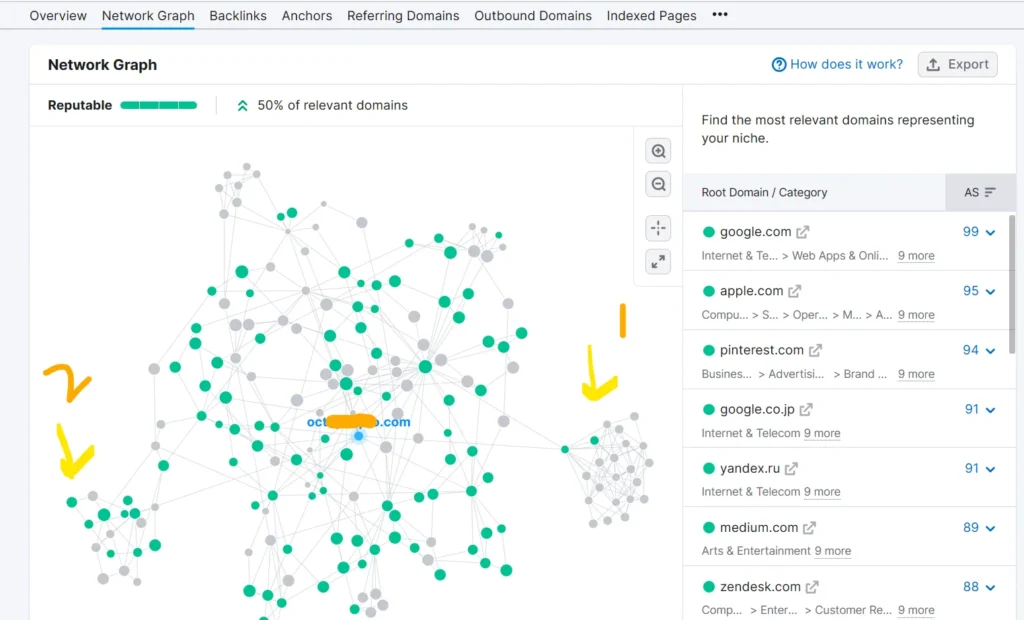Click the 50% of relevant domains text
Image resolution: width=1024 pixels, height=620 pixels.
pos(332,105)
